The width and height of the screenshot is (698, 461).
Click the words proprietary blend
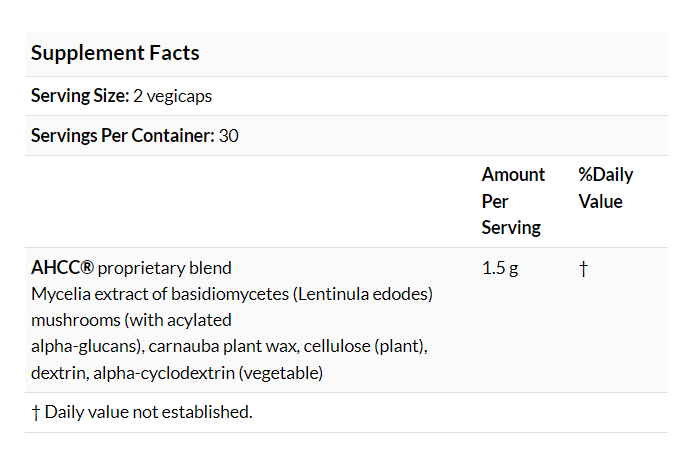point(165,268)
